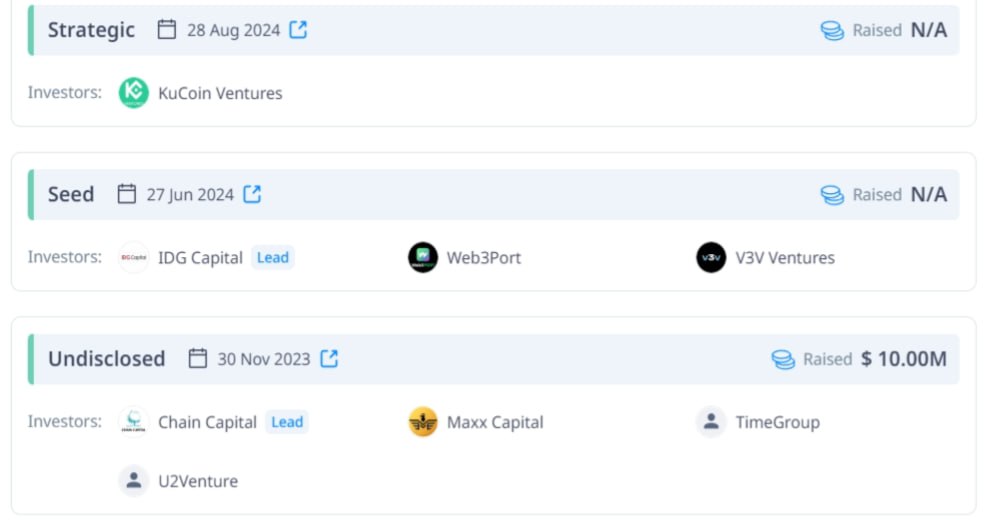Click the Chain Capital logo
This screenshot has height=521, width=999.
pyautogui.click(x=134, y=422)
